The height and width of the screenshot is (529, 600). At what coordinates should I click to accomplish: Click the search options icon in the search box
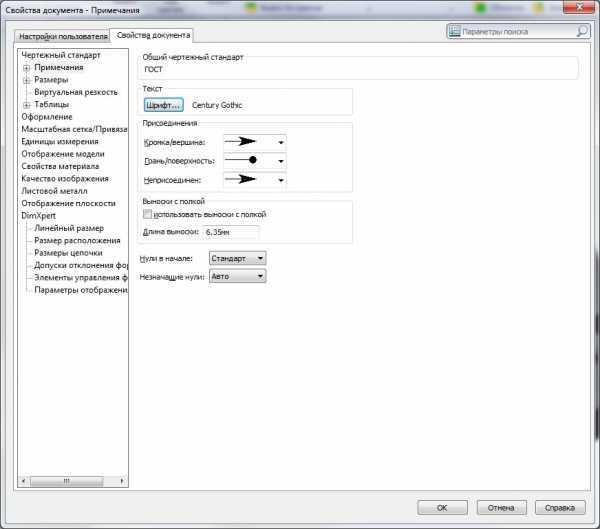pyautogui.click(x=454, y=31)
